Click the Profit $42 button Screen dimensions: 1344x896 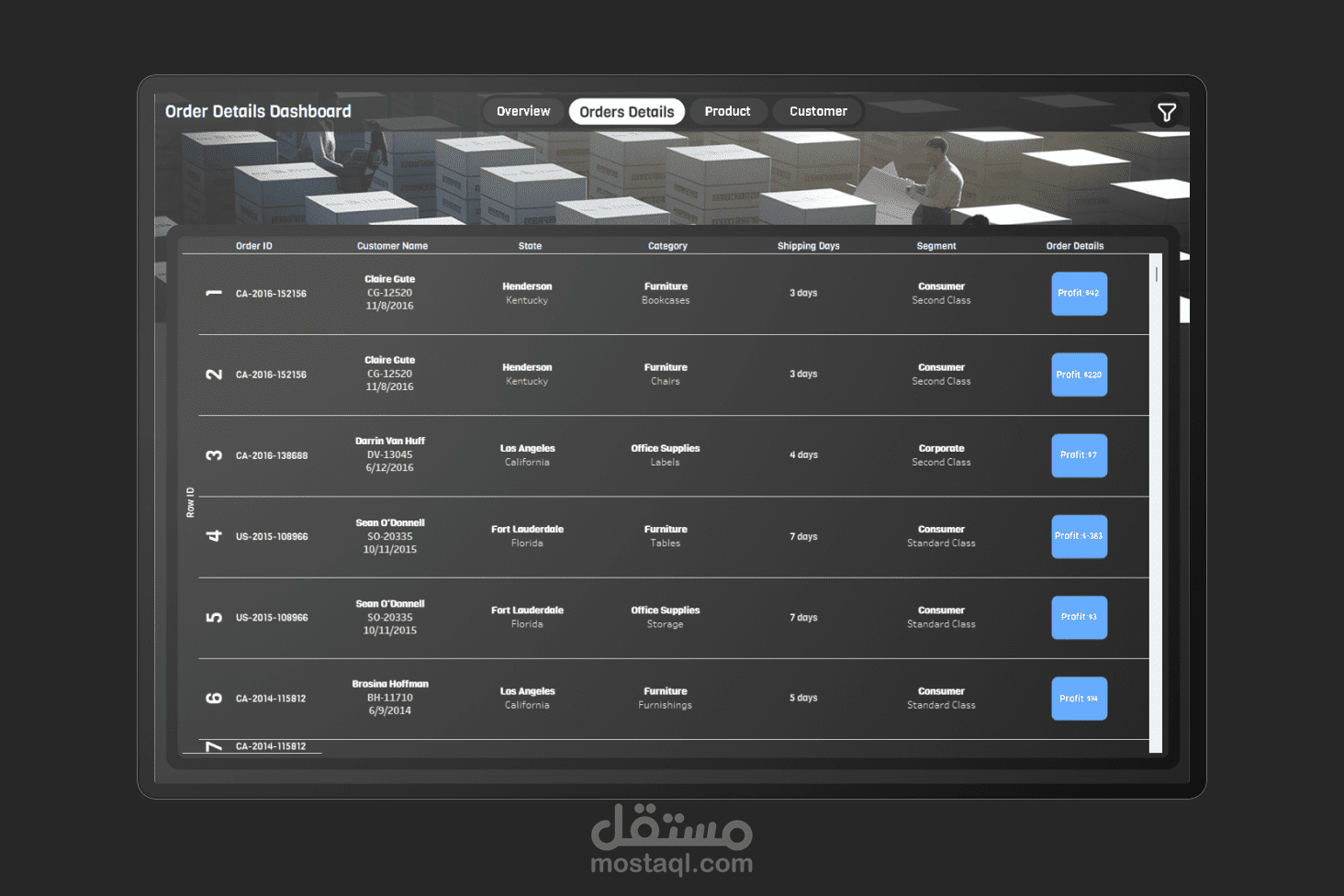point(1079,294)
